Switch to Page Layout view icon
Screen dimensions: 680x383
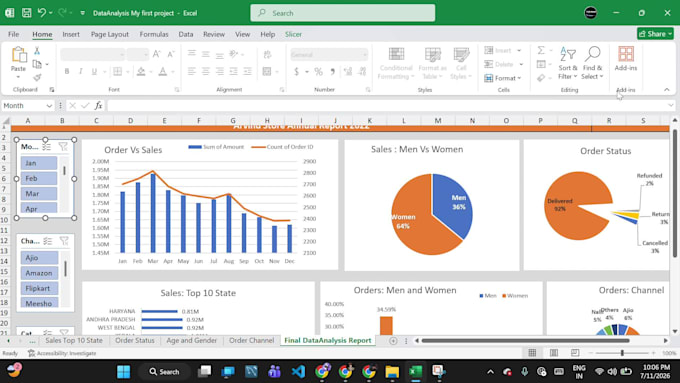coord(554,353)
